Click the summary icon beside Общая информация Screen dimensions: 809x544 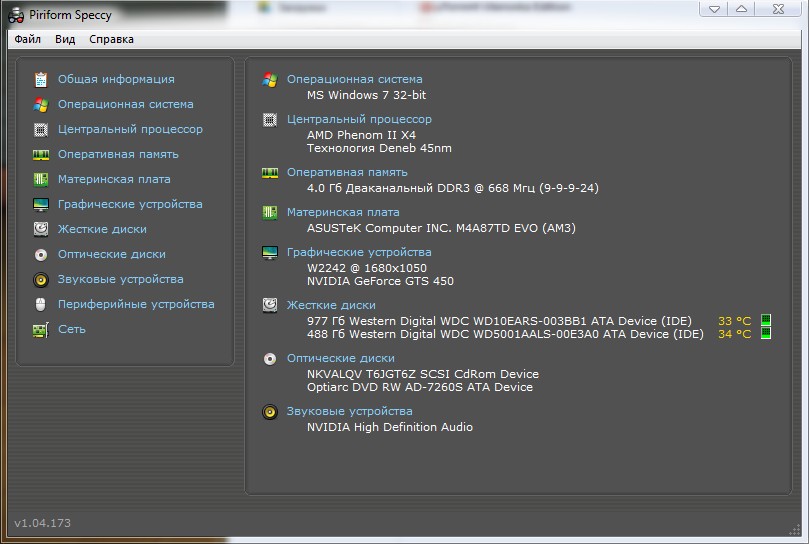coord(40,79)
